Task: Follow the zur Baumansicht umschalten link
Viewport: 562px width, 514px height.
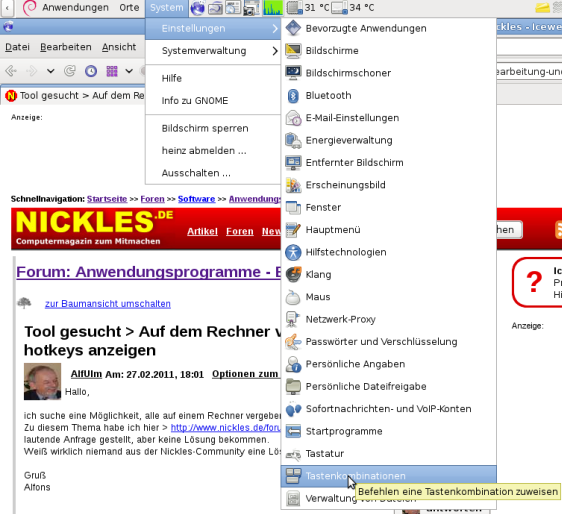Action: (x=108, y=304)
